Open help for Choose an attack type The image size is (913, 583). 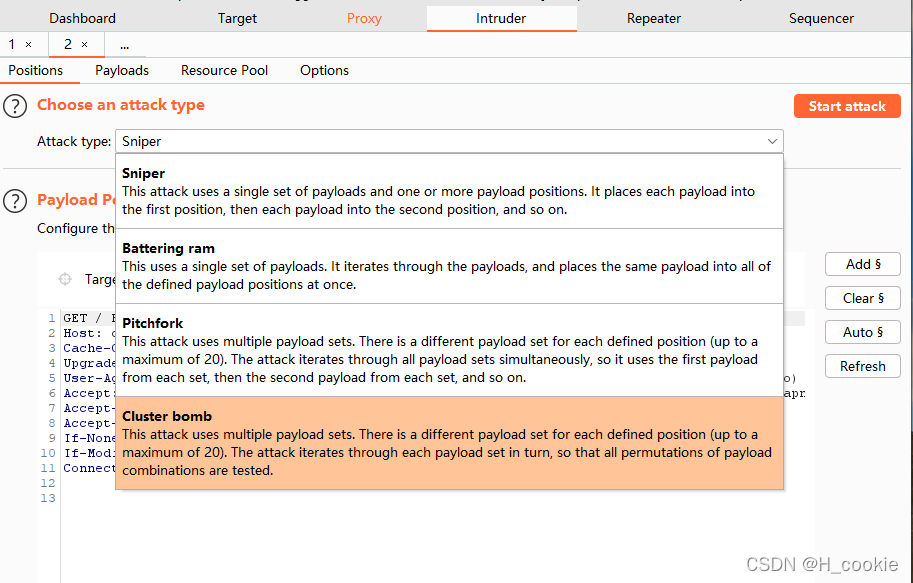point(15,107)
